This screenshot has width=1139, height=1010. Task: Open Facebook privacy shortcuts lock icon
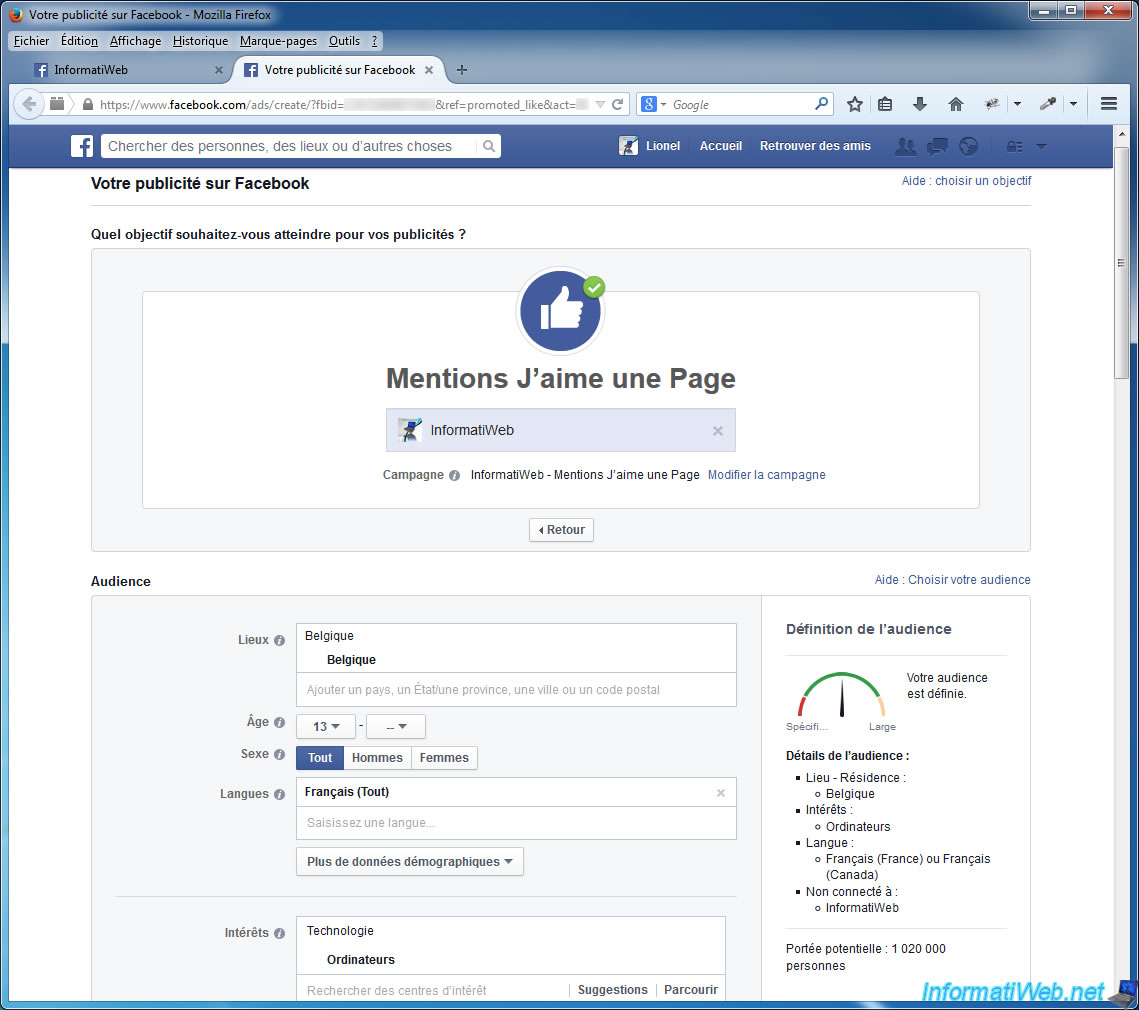[x=1015, y=147]
